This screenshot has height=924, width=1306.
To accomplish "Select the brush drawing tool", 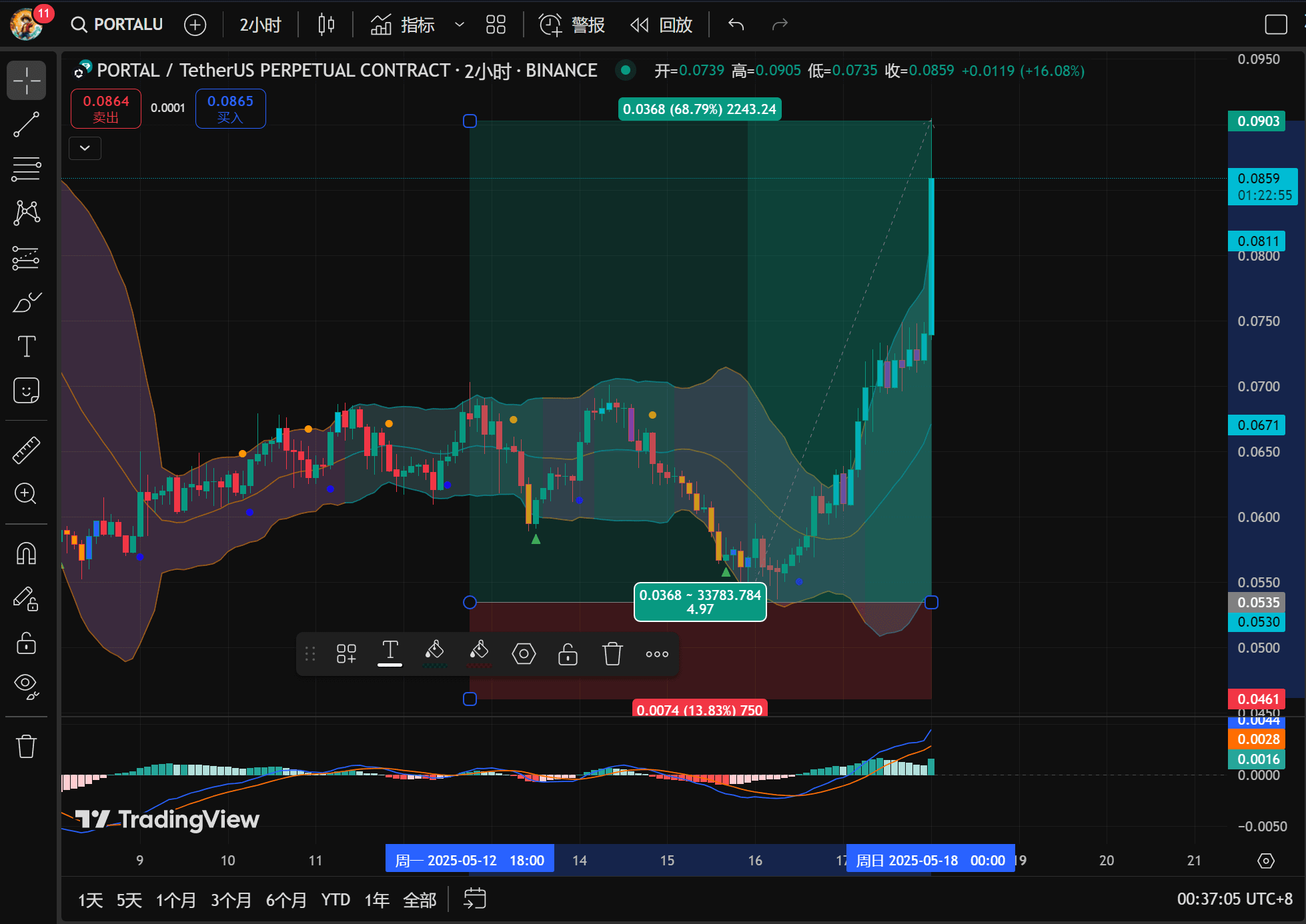I will pyautogui.click(x=27, y=302).
